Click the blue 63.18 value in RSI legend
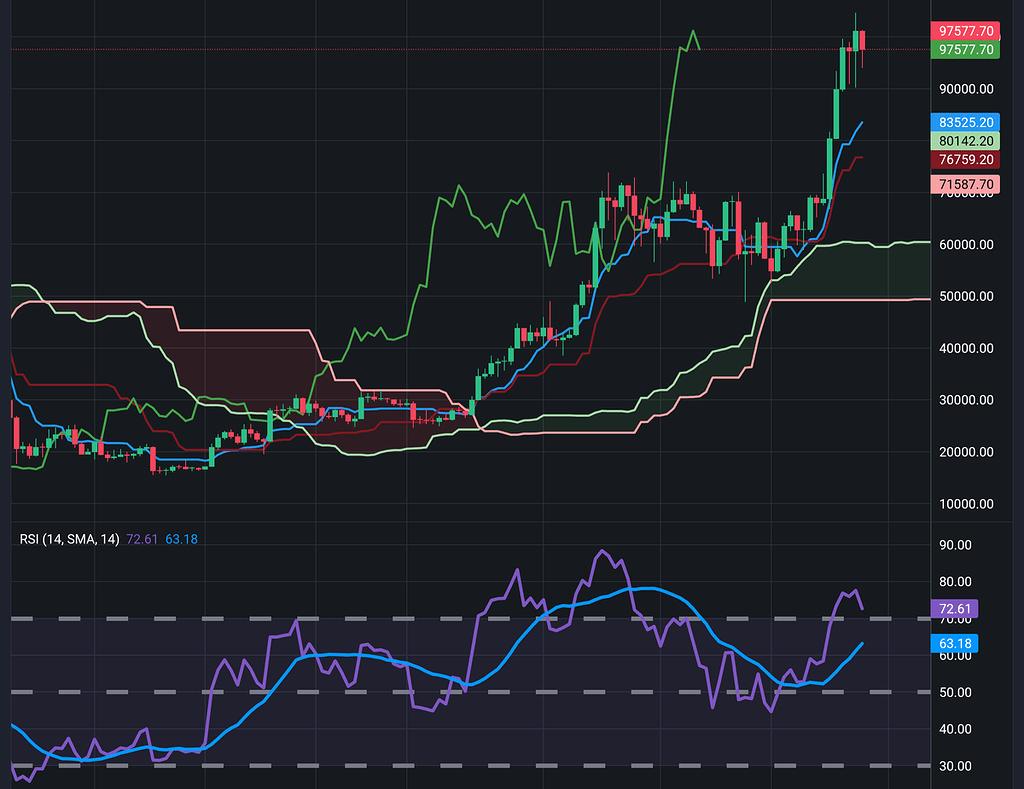 click(x=181, y=539)
